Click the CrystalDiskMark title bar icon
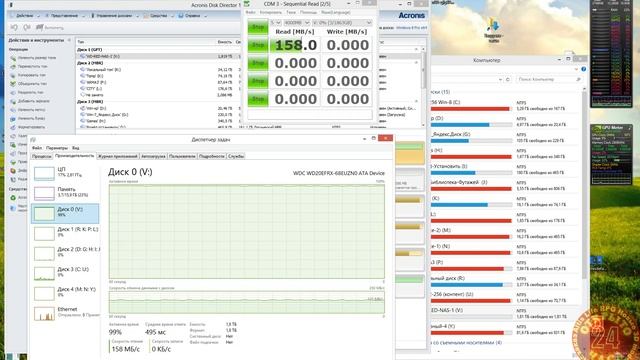Viewport: 640px width, 360px height. coord(247,4)
